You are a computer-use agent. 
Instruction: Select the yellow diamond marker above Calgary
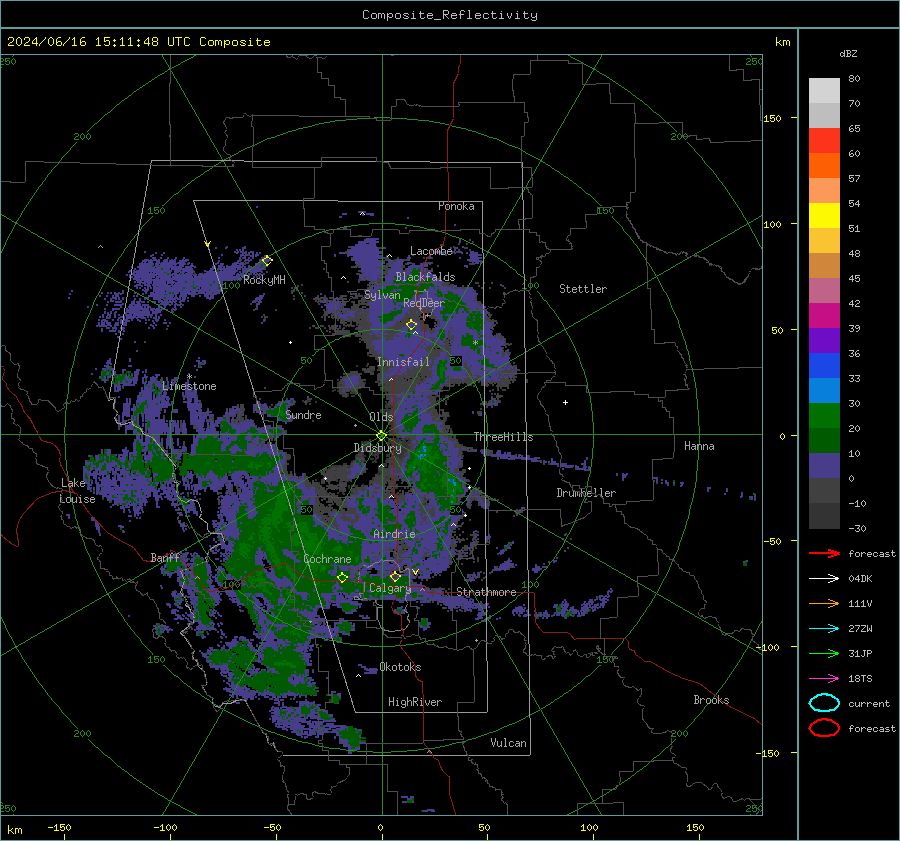click(395, 576)
